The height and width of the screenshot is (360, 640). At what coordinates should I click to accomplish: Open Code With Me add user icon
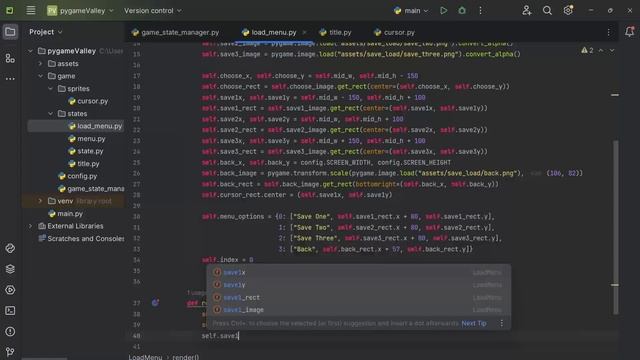click(527, 11)
